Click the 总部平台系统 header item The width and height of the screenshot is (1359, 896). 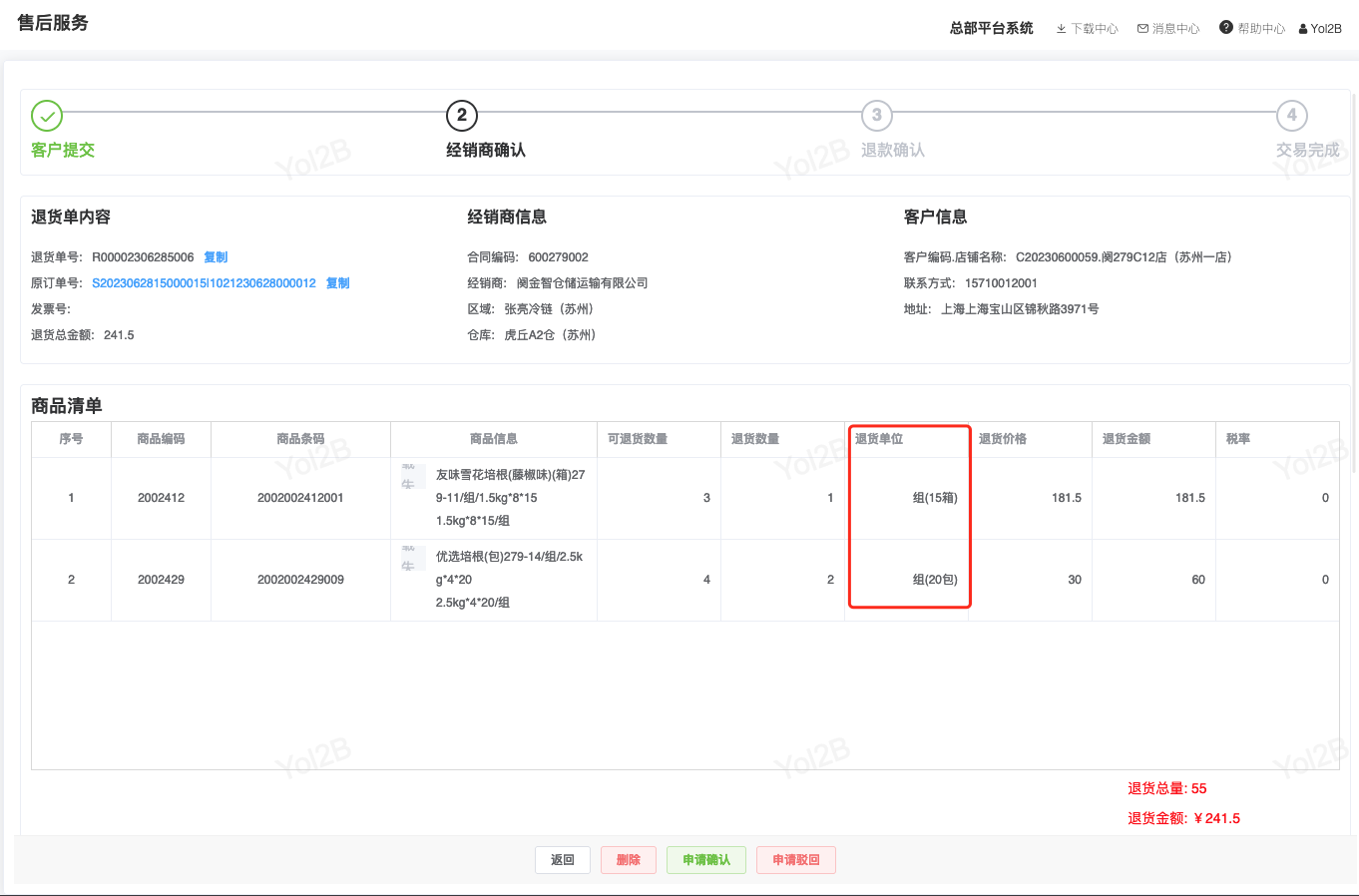[991, 29]
